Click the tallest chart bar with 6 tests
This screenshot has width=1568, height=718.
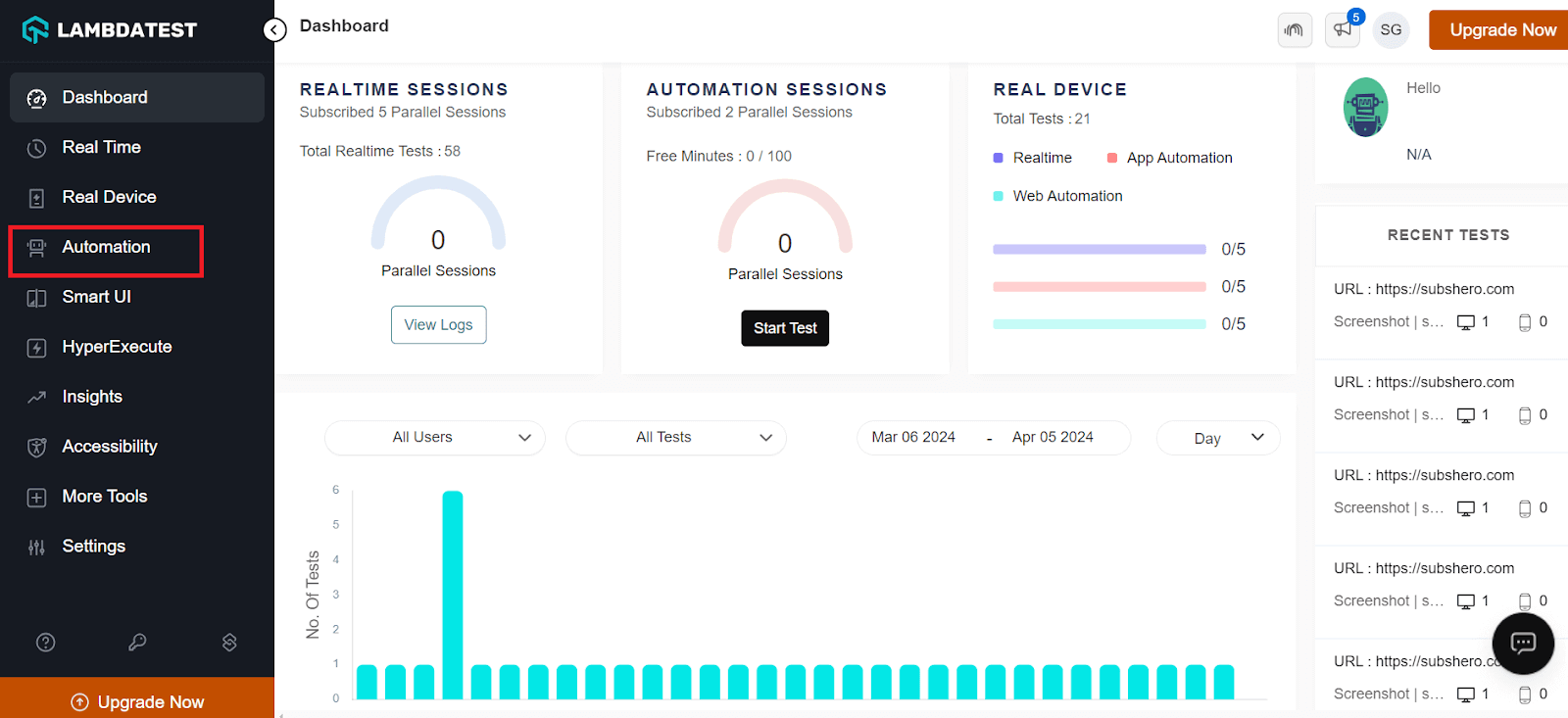click(453, 595)
